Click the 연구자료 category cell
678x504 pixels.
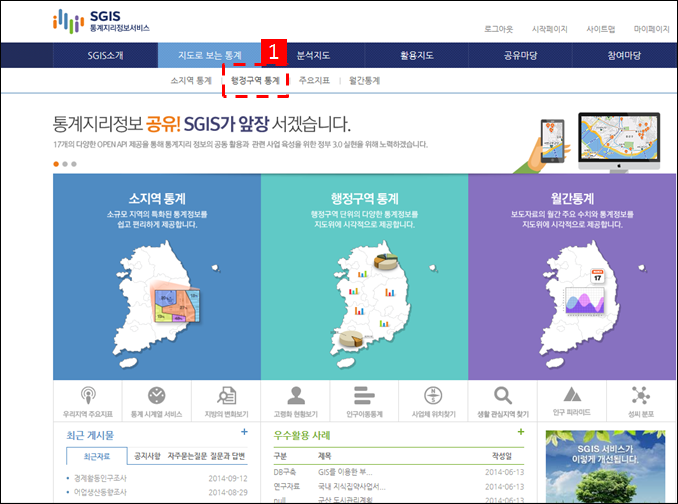click(x=286, y=487)
